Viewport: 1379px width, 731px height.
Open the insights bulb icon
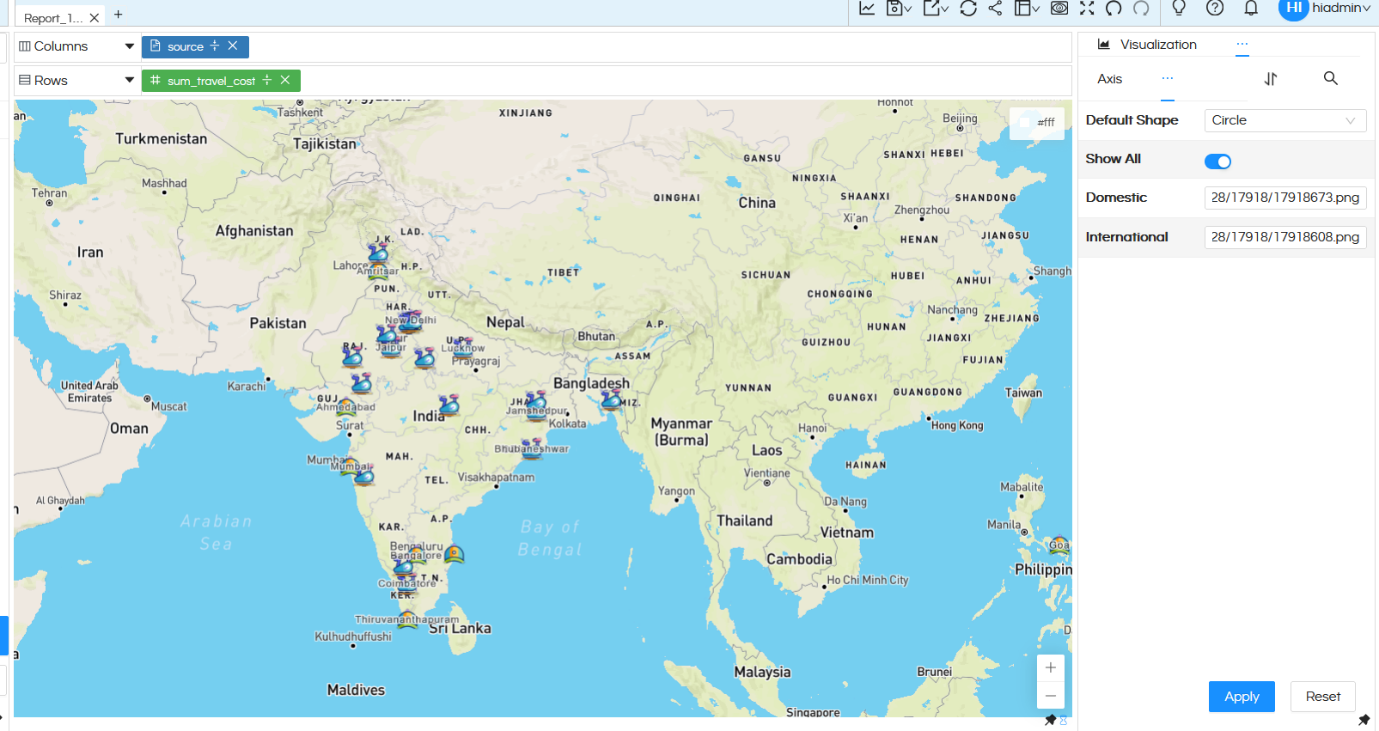[1179, 8]
